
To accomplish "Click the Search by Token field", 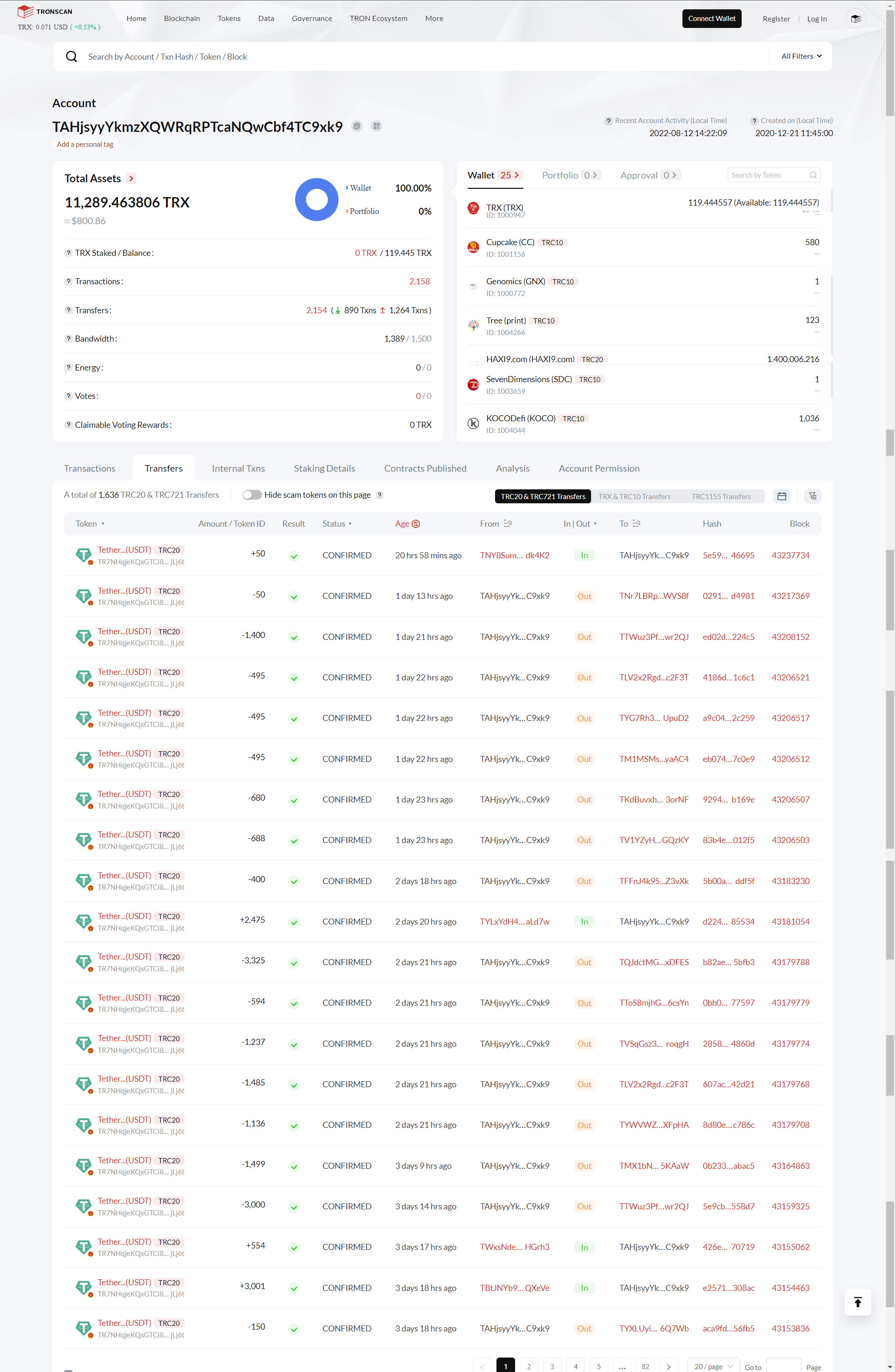I will click(x=774, y=175).
